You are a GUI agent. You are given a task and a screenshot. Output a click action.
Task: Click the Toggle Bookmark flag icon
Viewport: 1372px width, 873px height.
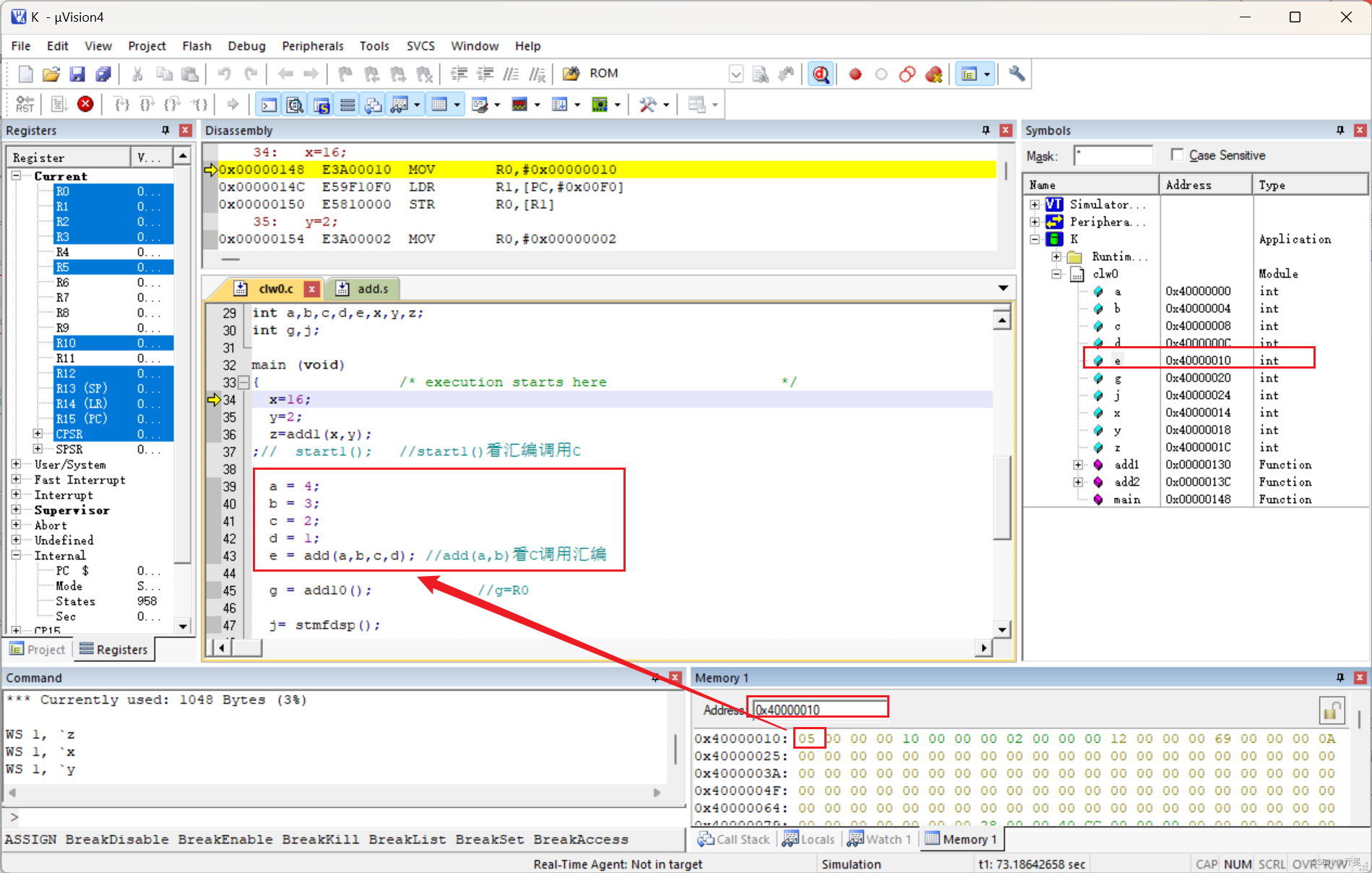(345, 74)
